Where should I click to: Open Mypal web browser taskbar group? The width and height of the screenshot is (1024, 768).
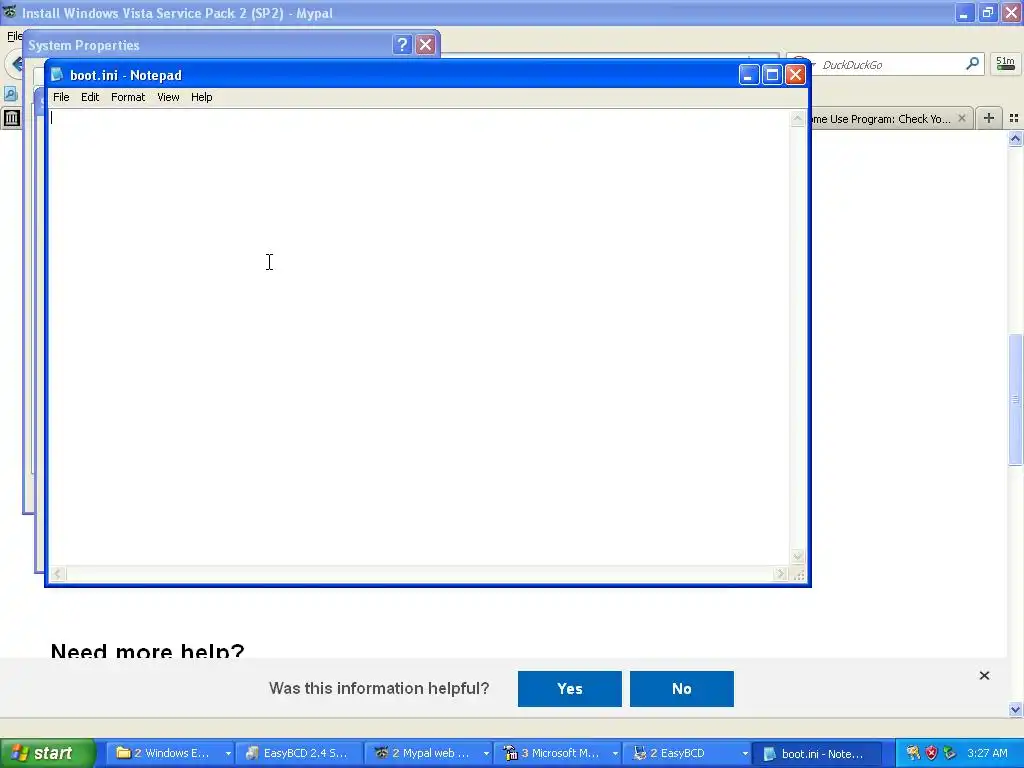coord(428,753)
